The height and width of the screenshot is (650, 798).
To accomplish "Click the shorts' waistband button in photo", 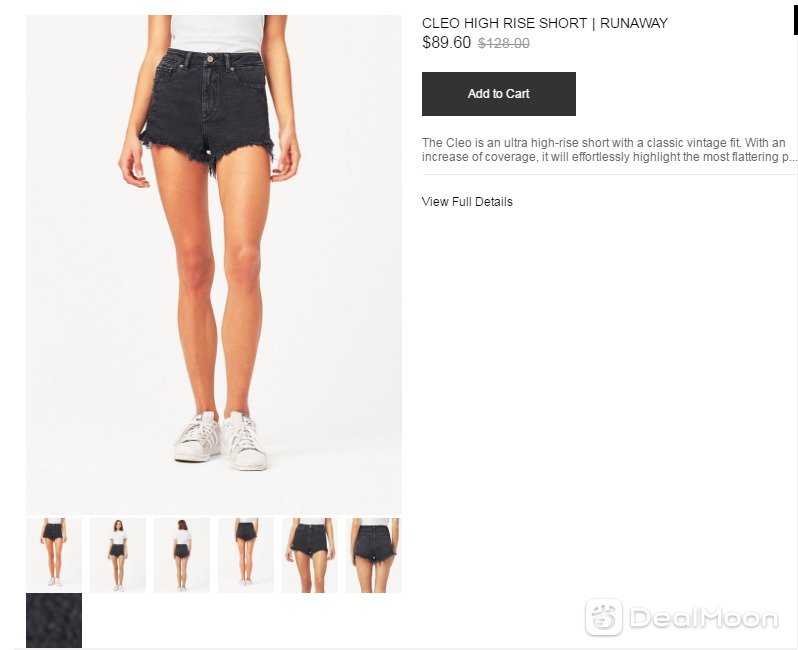I will [210, 59].
